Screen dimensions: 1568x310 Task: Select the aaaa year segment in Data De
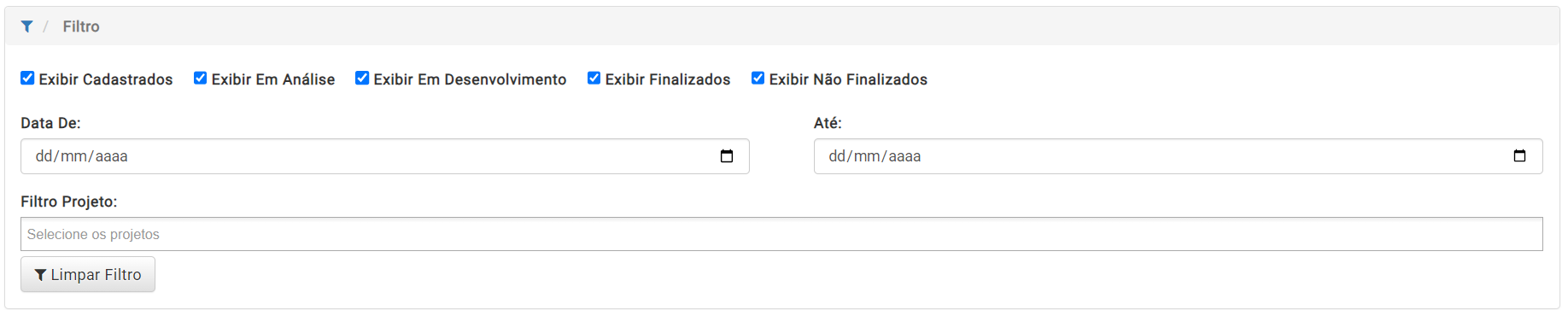coord(111,156)
